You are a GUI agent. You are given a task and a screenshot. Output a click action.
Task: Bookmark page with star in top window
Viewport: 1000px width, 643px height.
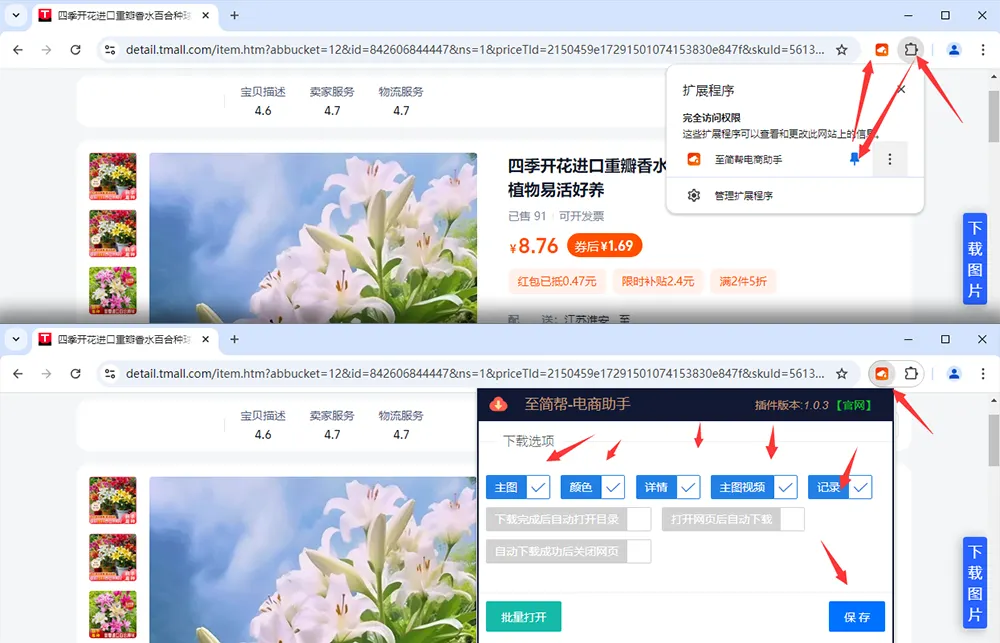(x=842, y=50)
